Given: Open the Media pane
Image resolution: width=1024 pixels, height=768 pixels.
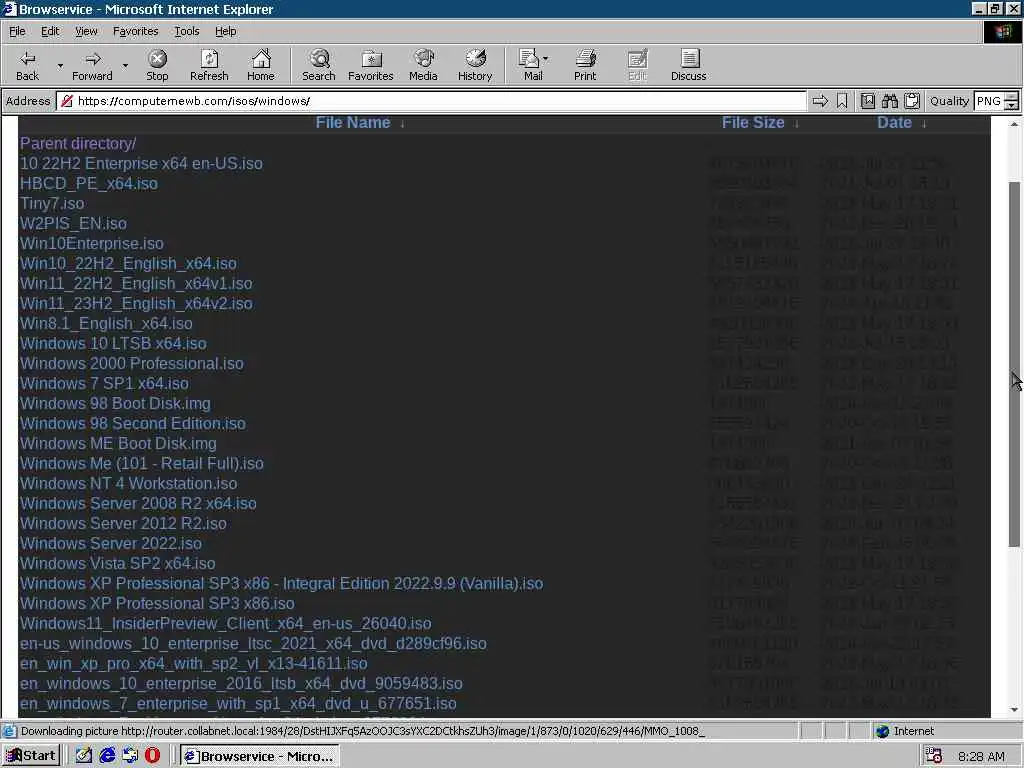Looking at the screenshot, I should 423,65.
